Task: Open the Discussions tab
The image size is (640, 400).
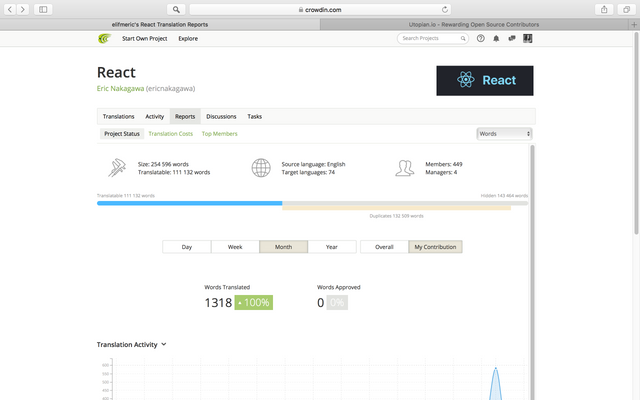Action: coord(221,116)
